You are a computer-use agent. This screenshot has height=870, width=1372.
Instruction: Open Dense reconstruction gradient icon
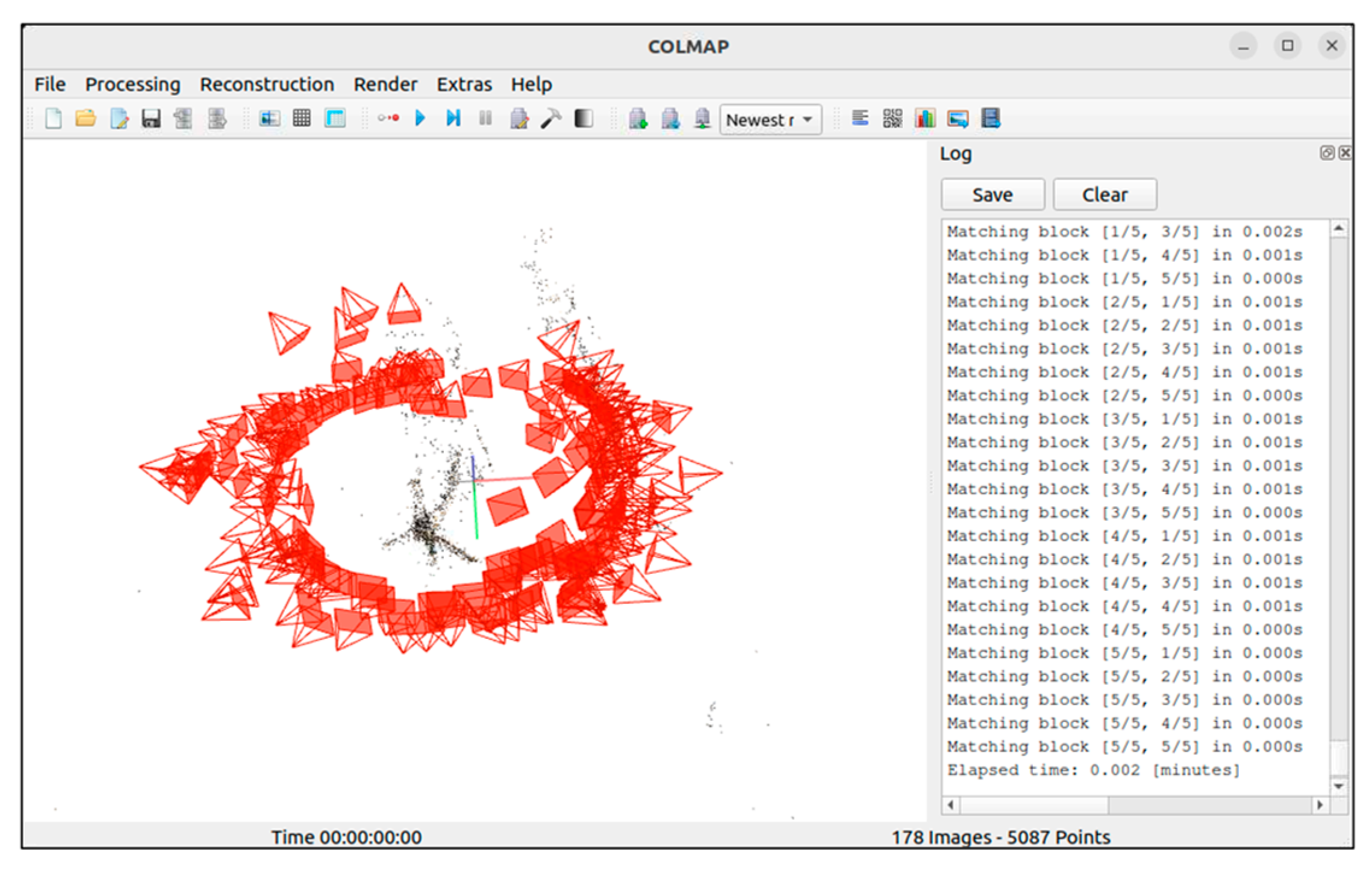pos(583,119)
